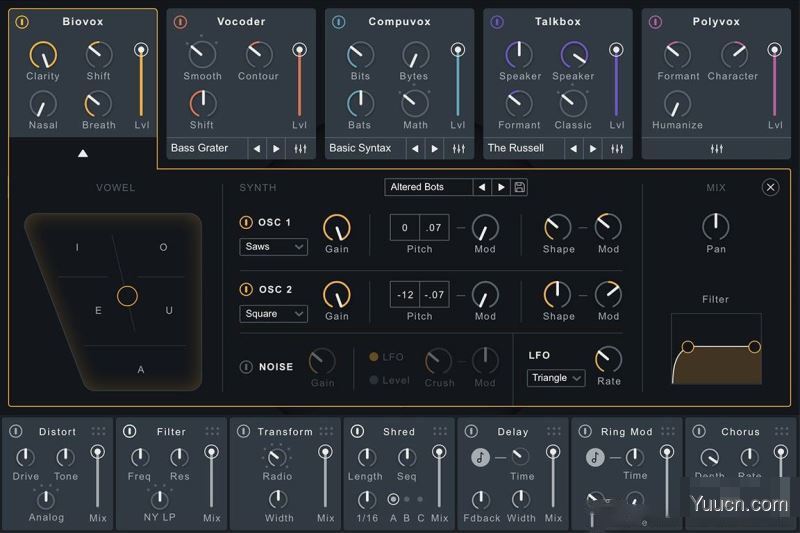Click the Ring Mod tempo sync note icon
The height and width of the screenshot is (533, 800).
pyautogui.click(x=594, y=457)
